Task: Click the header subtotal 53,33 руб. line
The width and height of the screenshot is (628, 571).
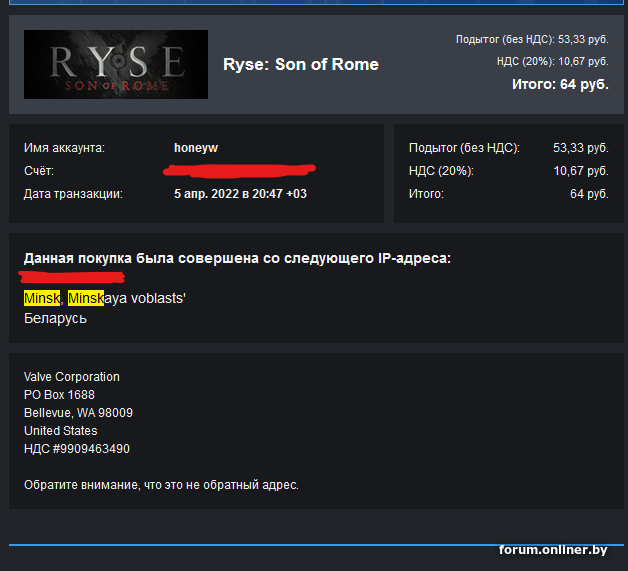Action: point(532,39)
